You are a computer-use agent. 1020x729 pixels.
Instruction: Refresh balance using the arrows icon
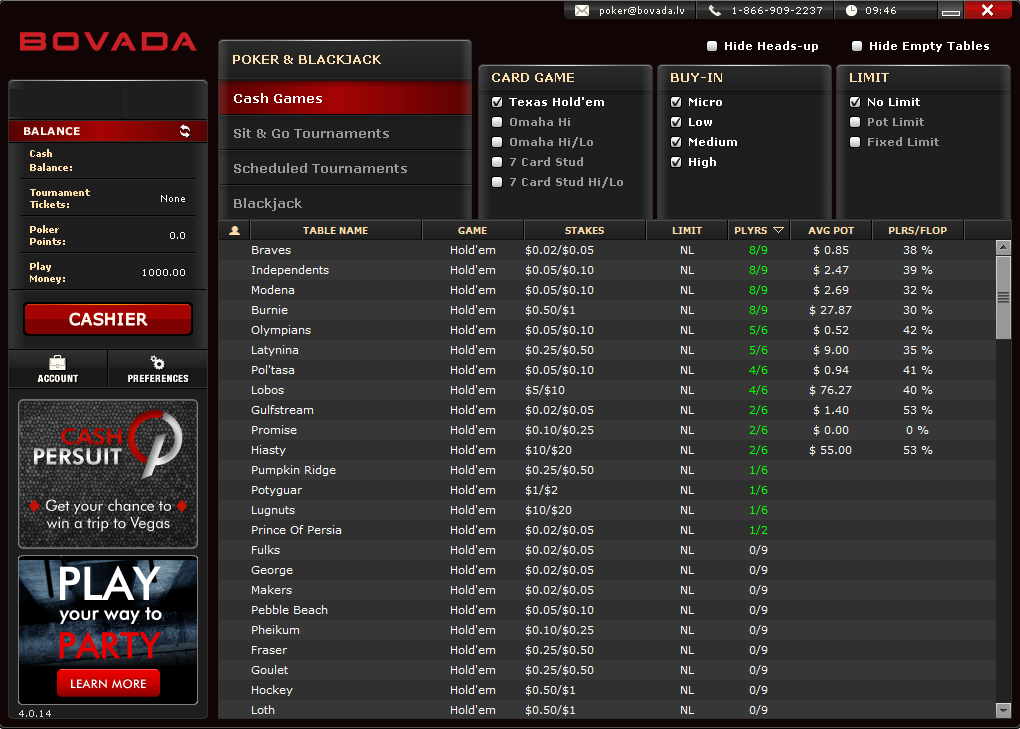click(x=185, y=131)
